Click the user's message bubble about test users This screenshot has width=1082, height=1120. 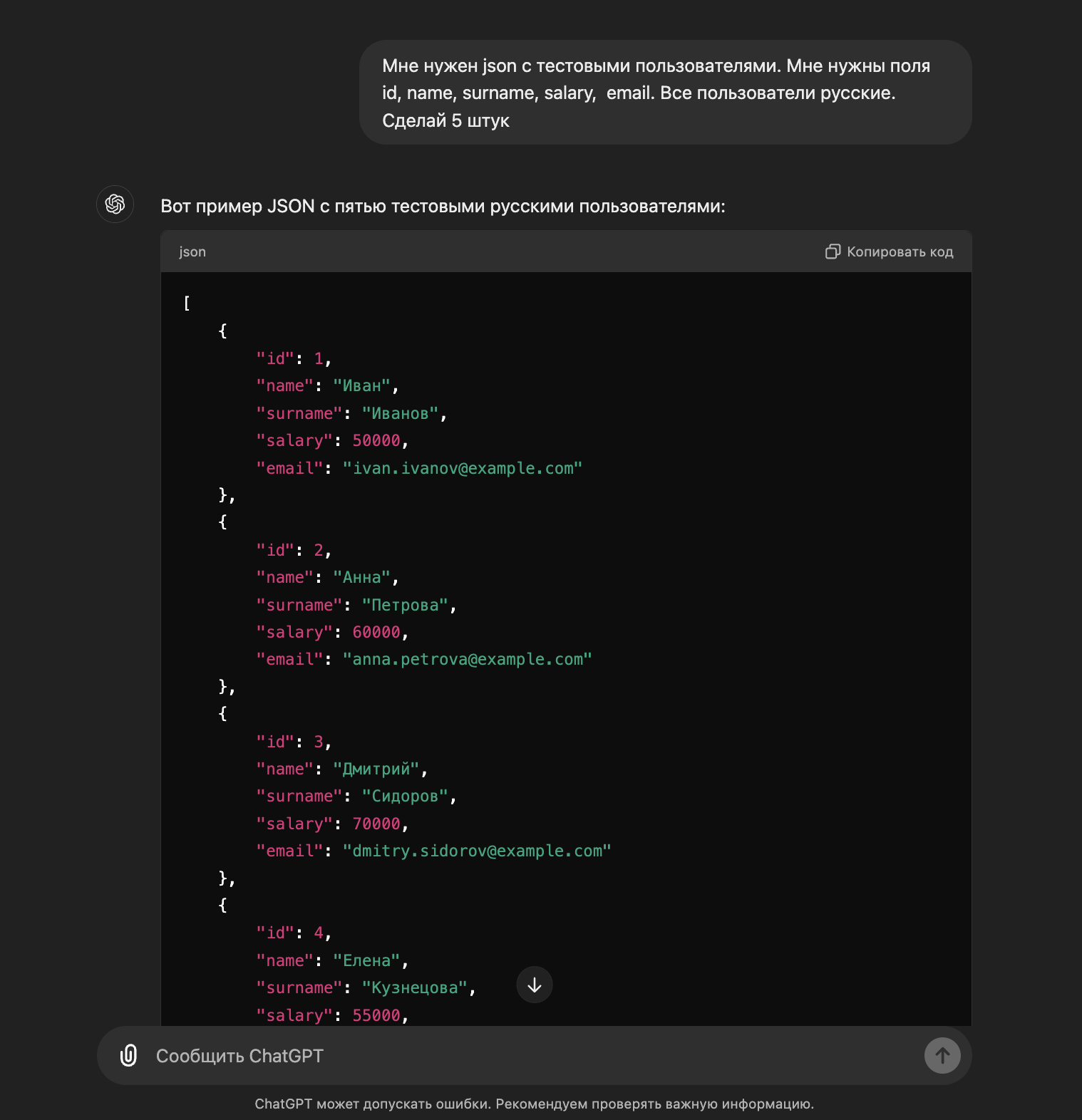(664, 93)
